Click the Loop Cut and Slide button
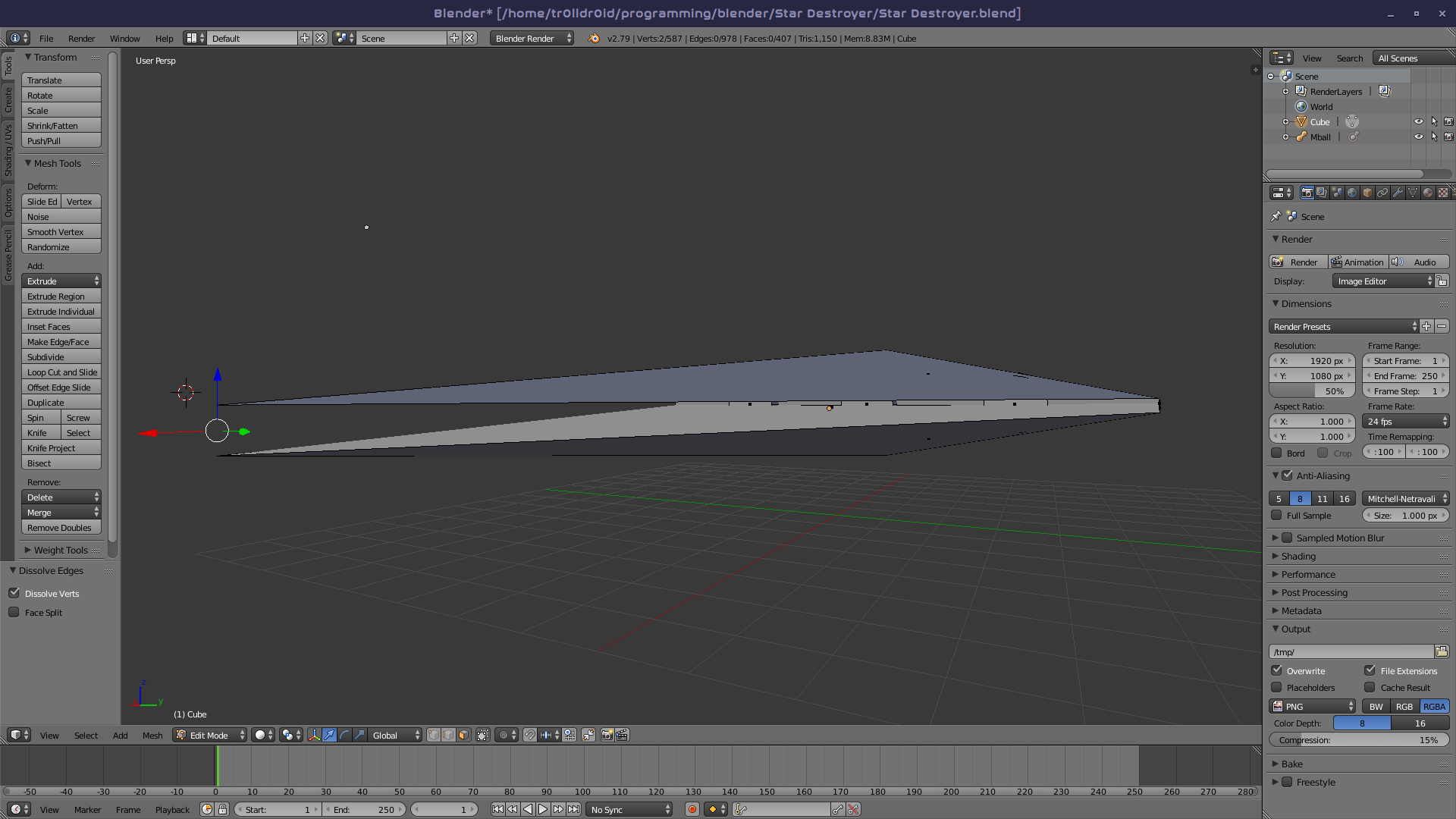This screenshot has height=819, width=1456. [61, 372]
